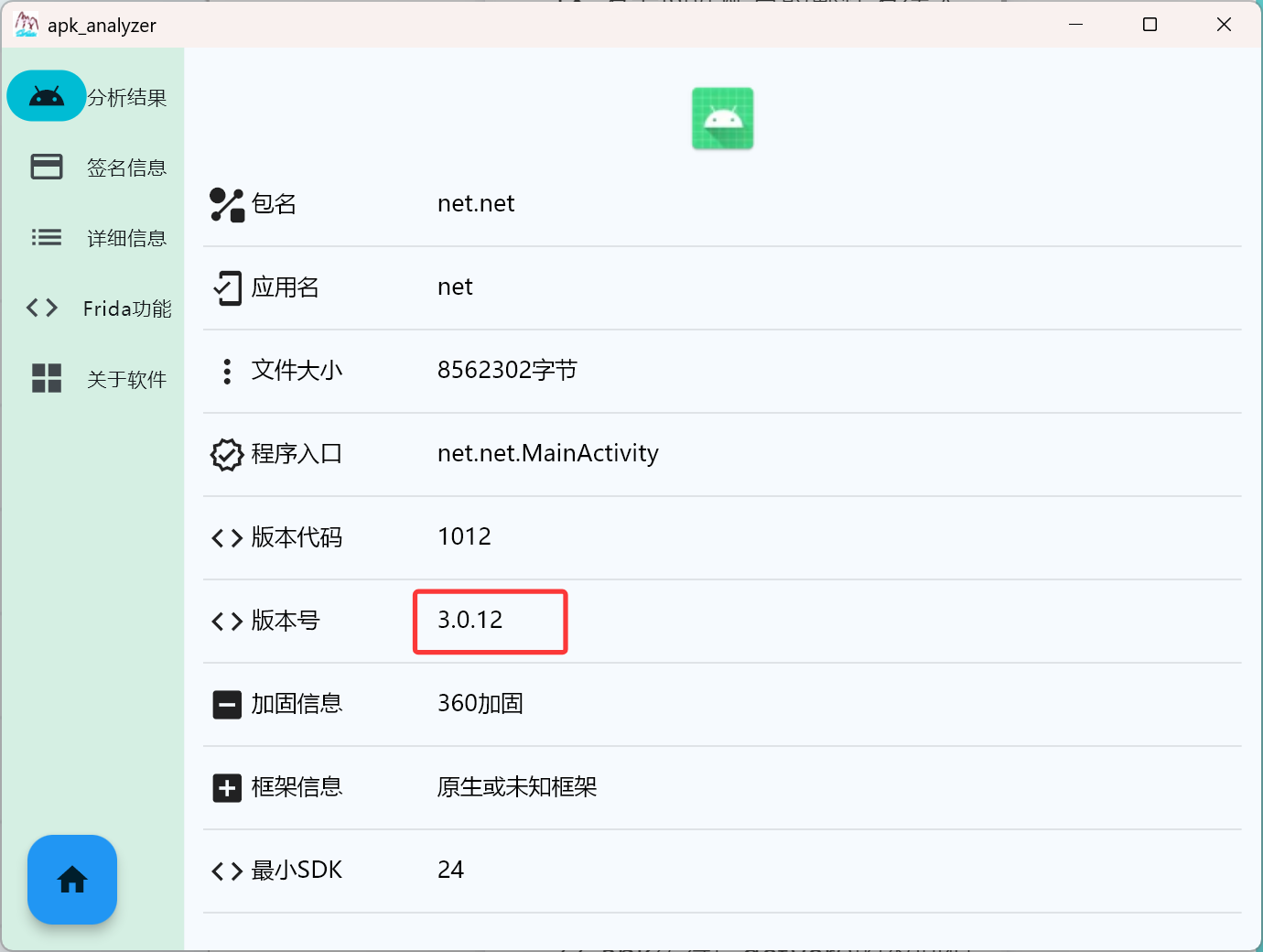This screenshot has height=952, width=1263.
Task: Select the 签名信息 card icon
Action: (x=47, y=167)
